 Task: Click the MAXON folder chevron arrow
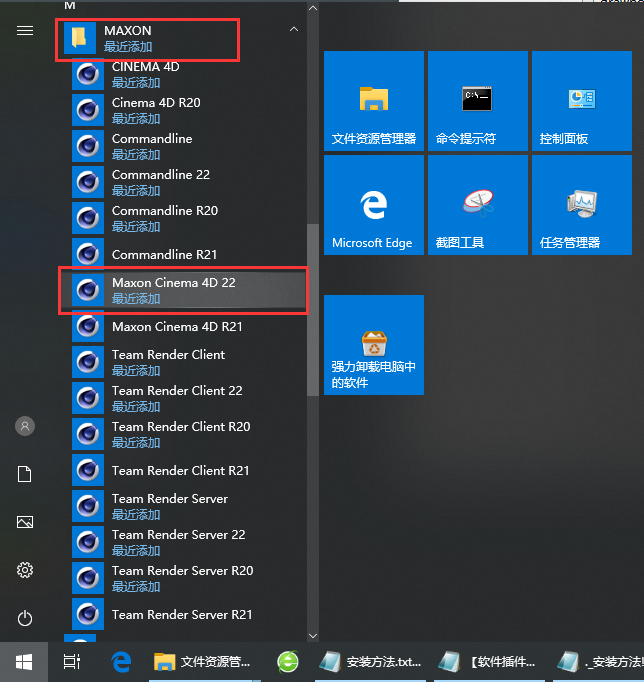(x=293, y=30)
